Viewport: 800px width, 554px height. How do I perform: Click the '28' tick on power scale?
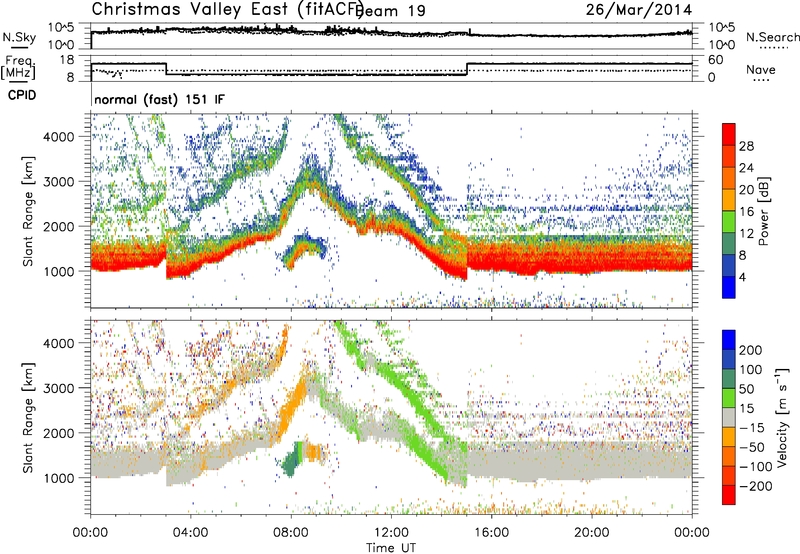coord(746,146)
